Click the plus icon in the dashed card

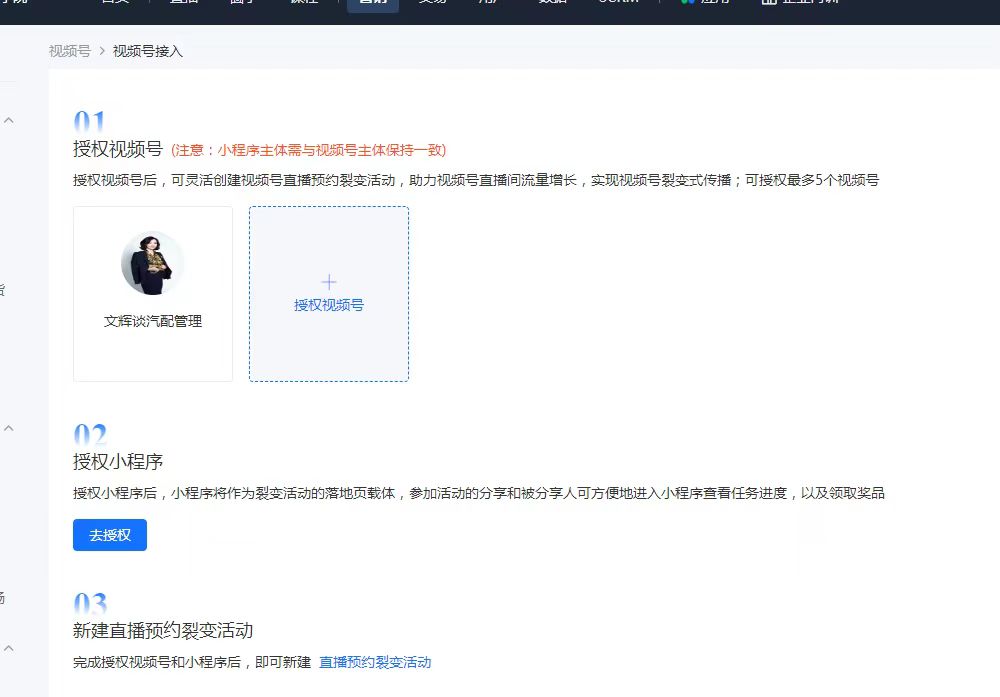click(328, 282)
